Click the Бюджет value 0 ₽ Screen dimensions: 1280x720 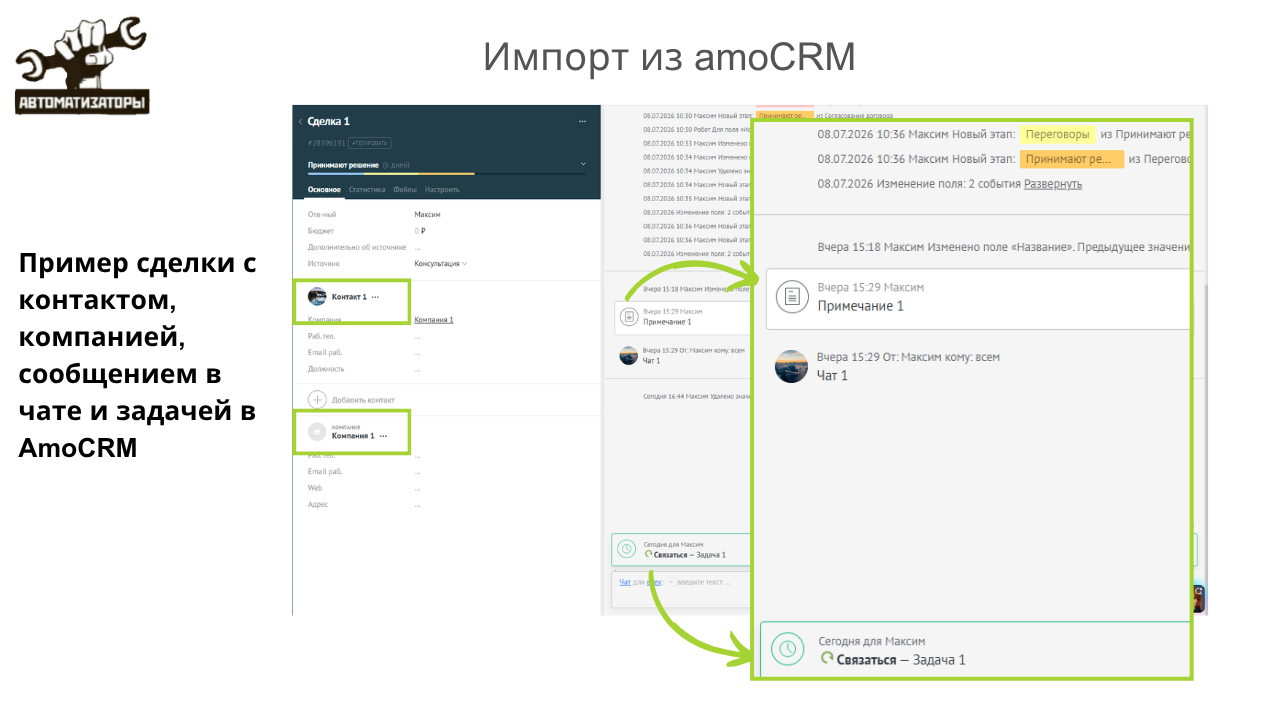420,231
